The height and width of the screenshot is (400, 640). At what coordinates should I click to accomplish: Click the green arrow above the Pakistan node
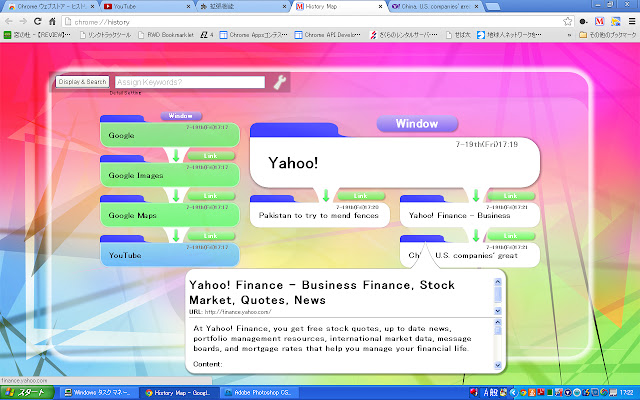pos(326,195)
